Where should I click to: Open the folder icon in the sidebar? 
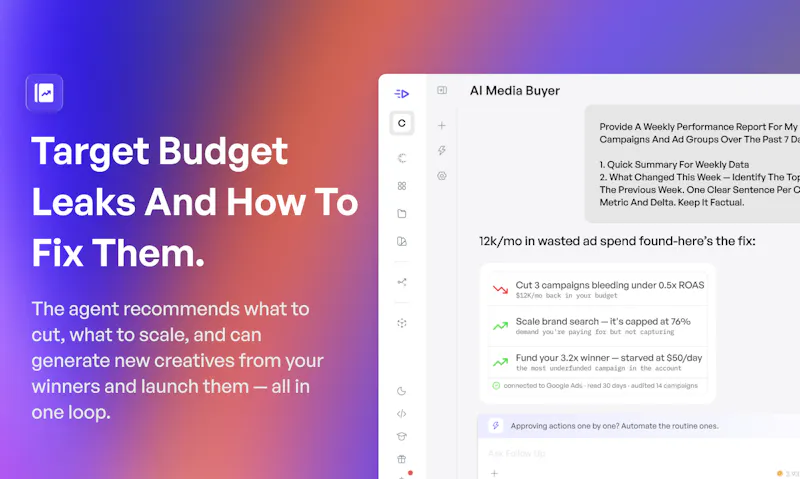point(402,214)
